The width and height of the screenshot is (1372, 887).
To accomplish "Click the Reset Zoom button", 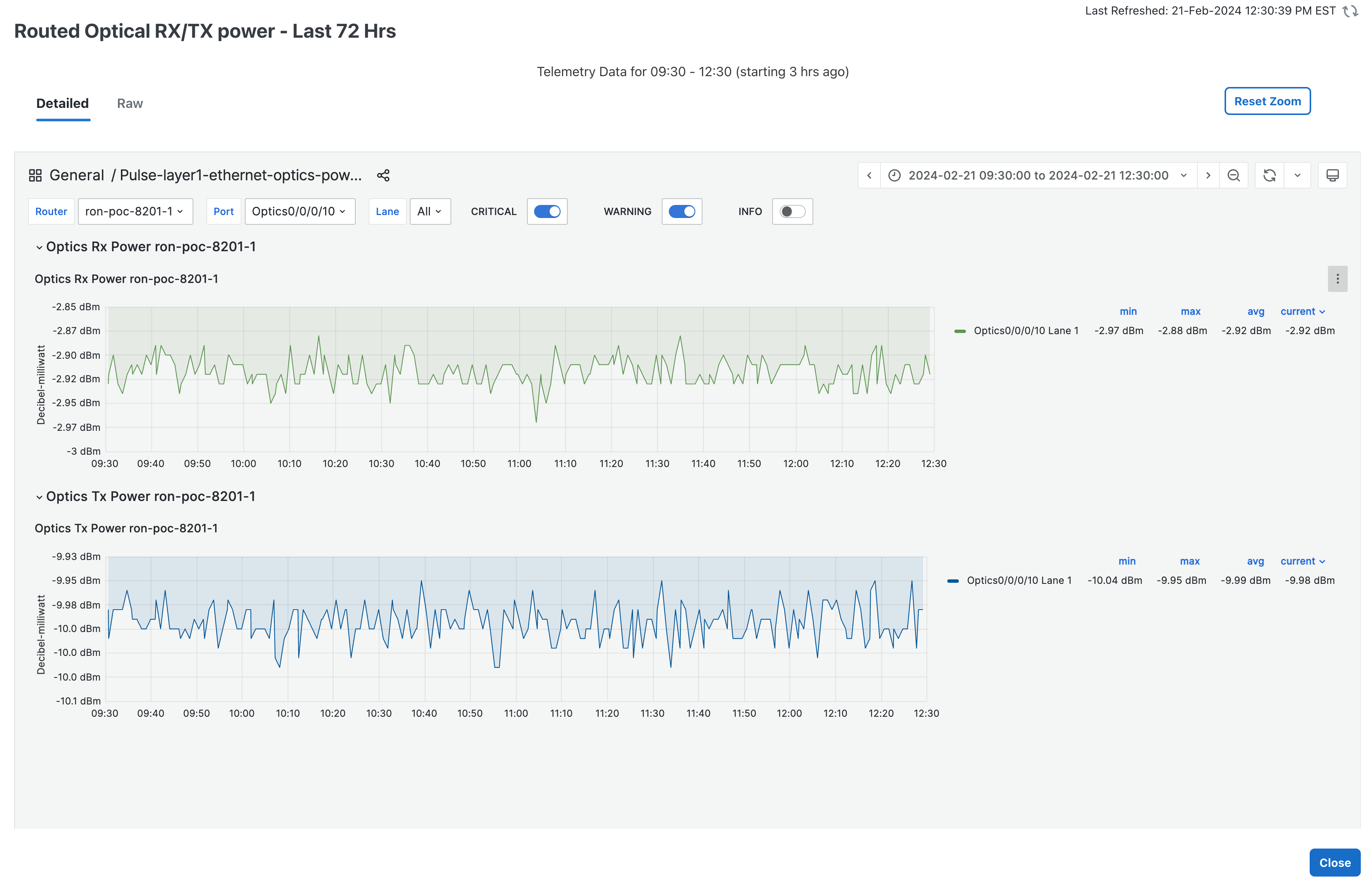I will coord(1267,102).
